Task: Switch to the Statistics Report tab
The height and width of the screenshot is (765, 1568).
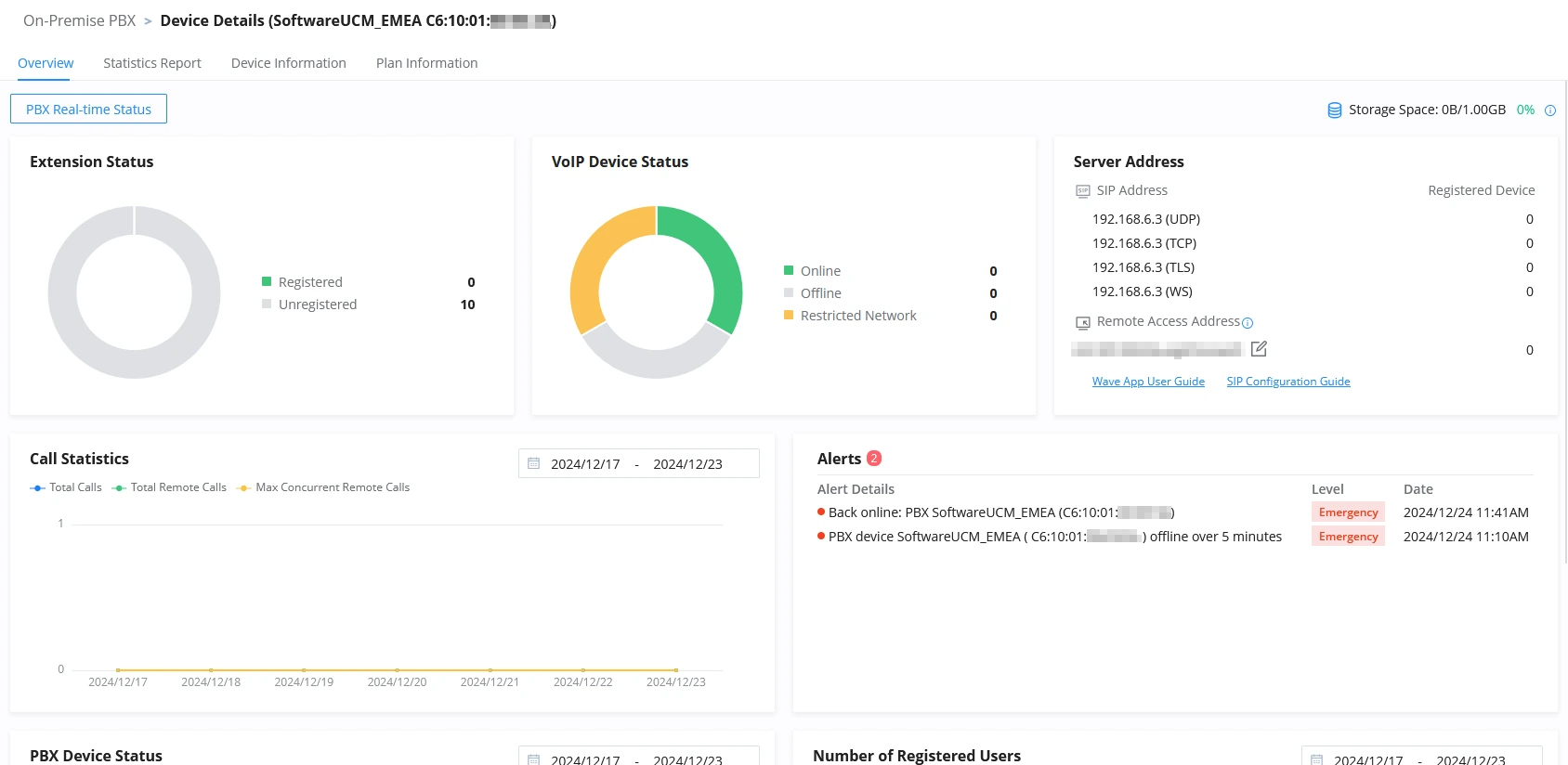Action: click(x=152, y=63)
